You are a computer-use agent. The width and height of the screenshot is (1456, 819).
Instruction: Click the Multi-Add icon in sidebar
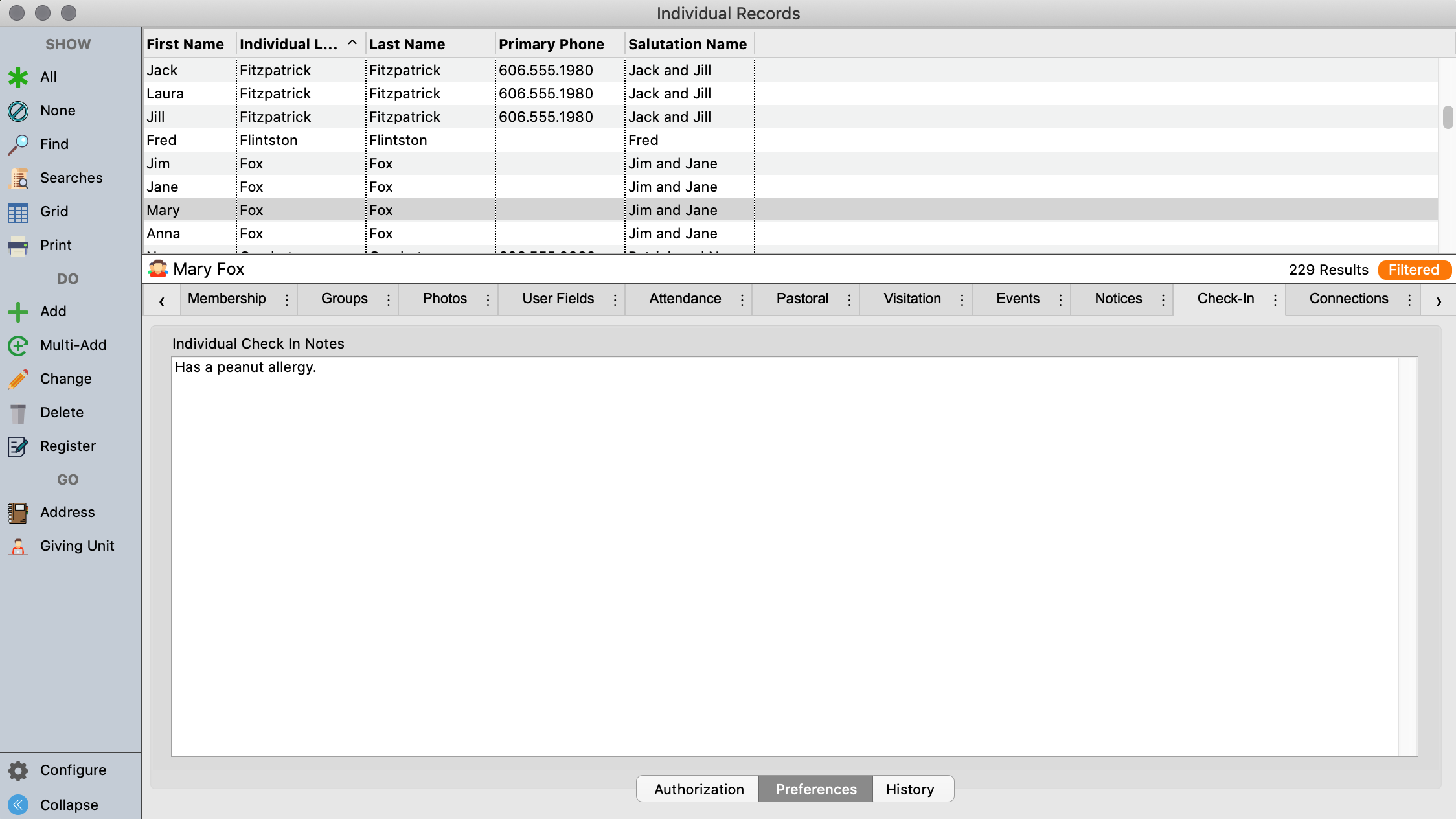click(18, 345)
